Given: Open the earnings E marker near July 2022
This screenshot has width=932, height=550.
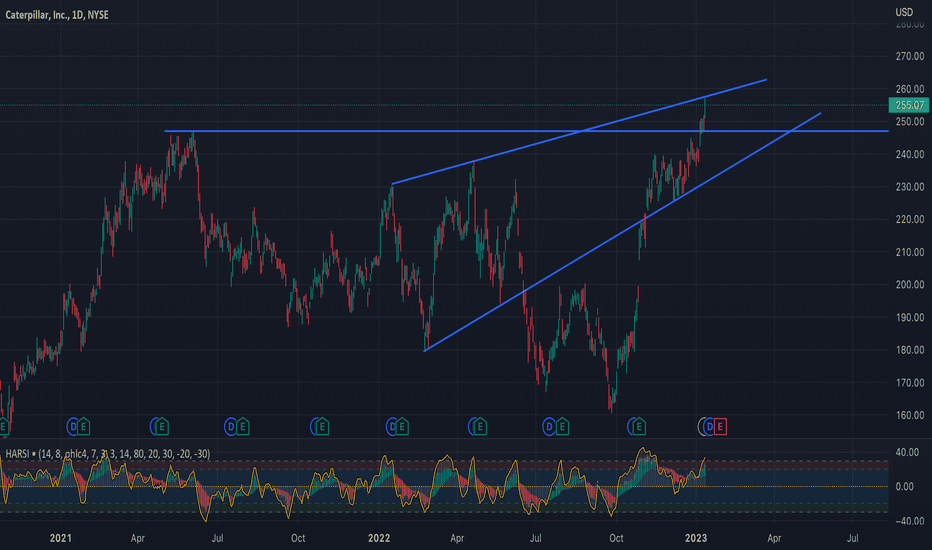Looking at the screenshot, I should (562, 426).
